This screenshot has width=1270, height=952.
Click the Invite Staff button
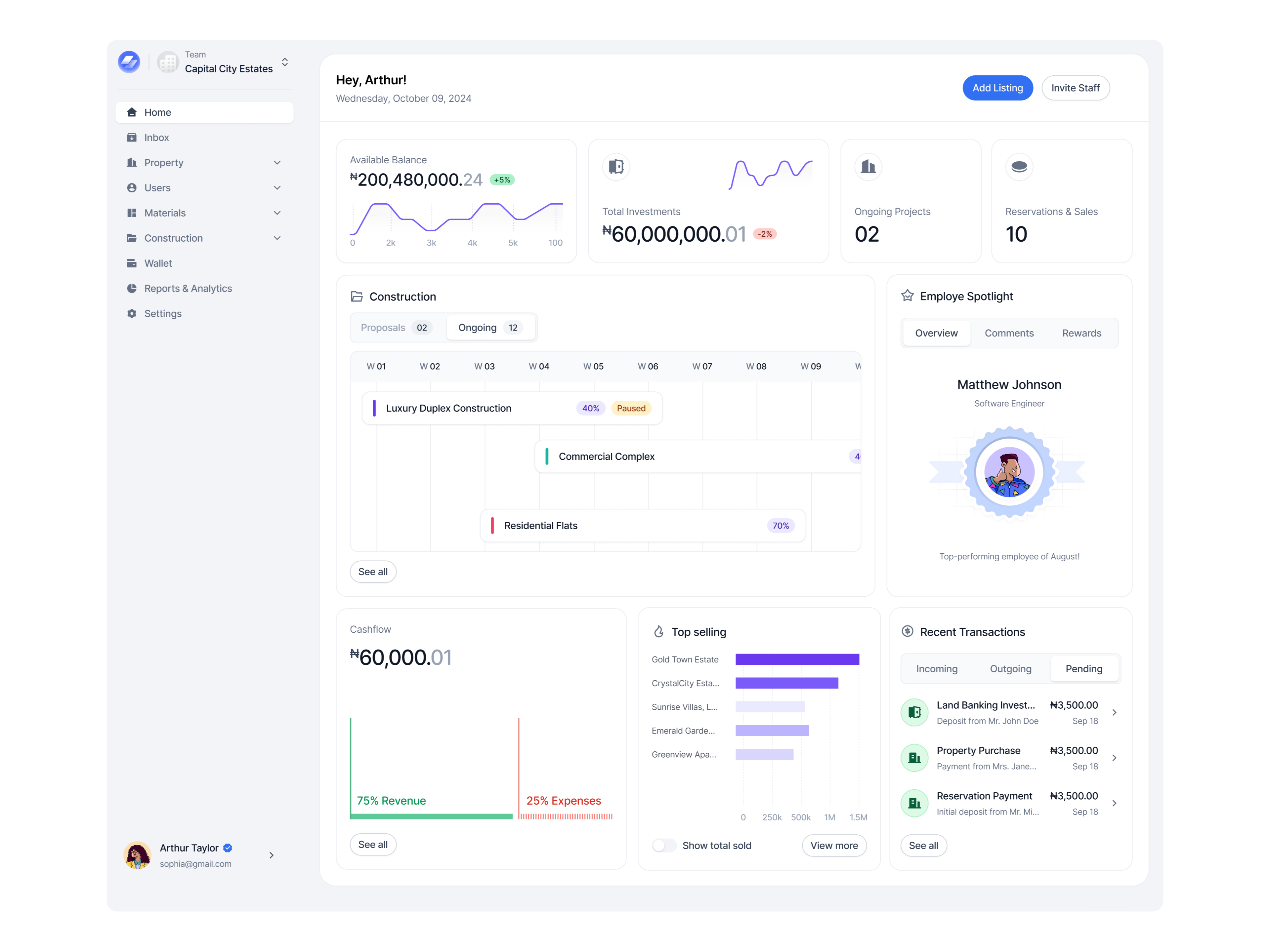[x=1076, y=88]
